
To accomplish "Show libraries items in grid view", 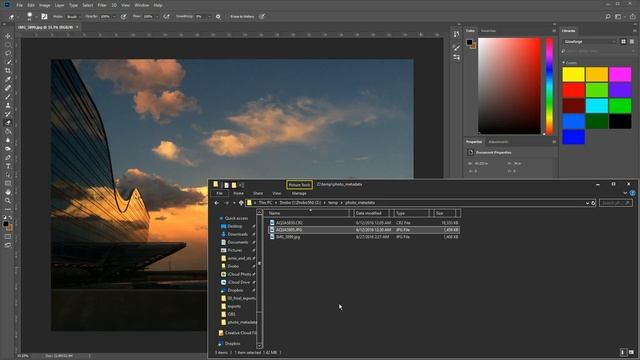I will click(x=623, y=42).
